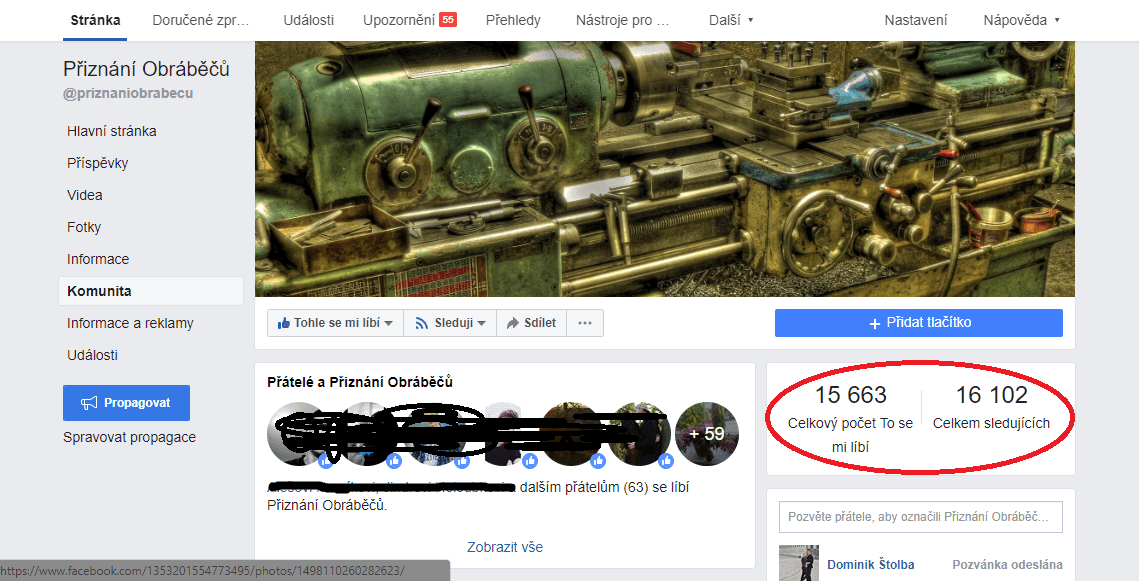Click the Pozvěte přátele input field

(918, 517)
